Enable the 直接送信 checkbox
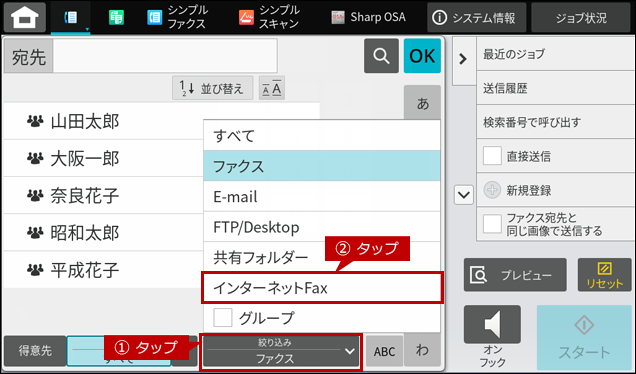This screenshot has width=636, height=374. point(492,156)
